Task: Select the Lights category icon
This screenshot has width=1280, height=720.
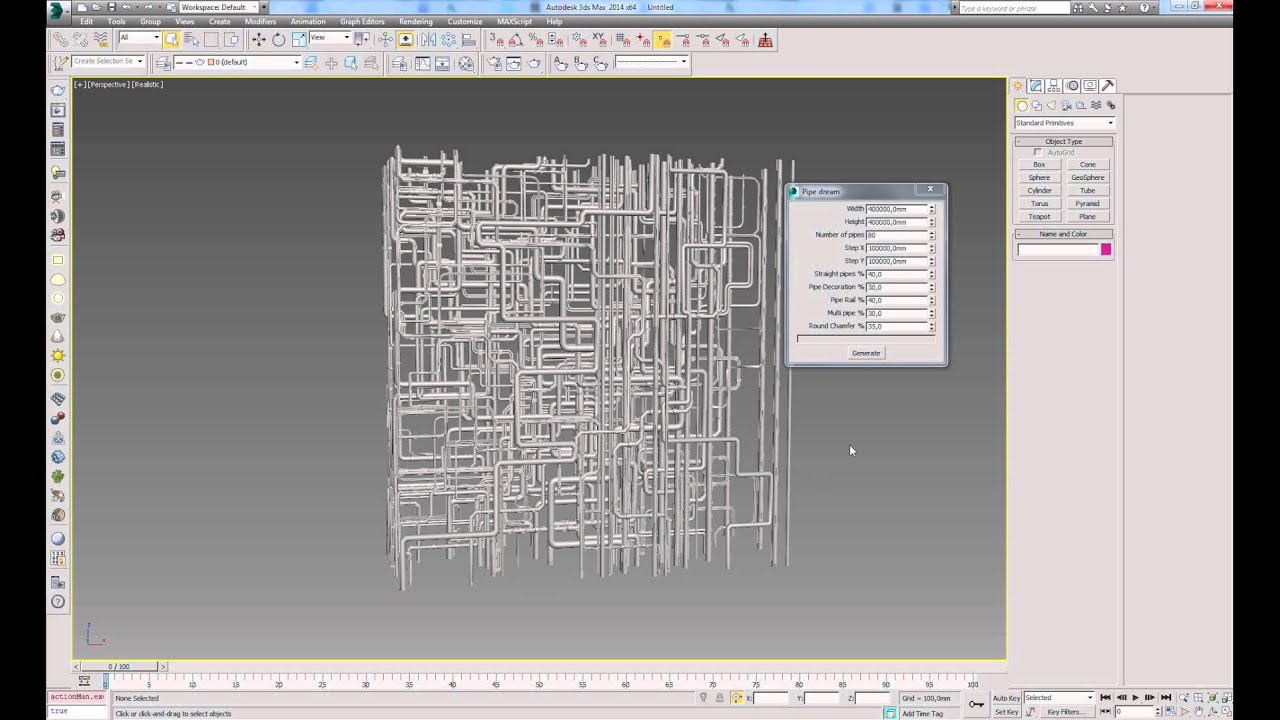Action: (1051, 105)
